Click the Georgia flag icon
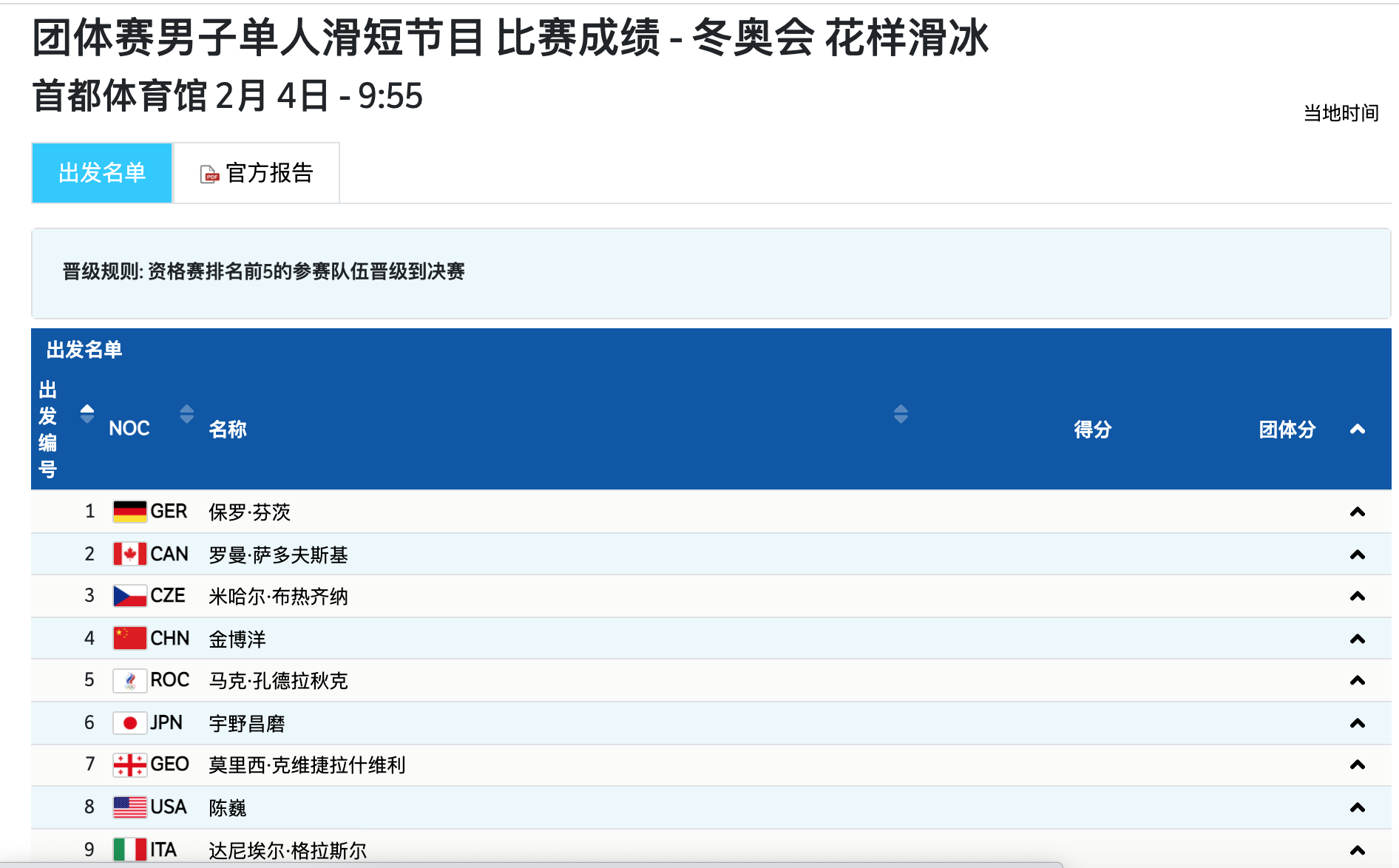Screen dimensions: 1399x868 [129, 764]
